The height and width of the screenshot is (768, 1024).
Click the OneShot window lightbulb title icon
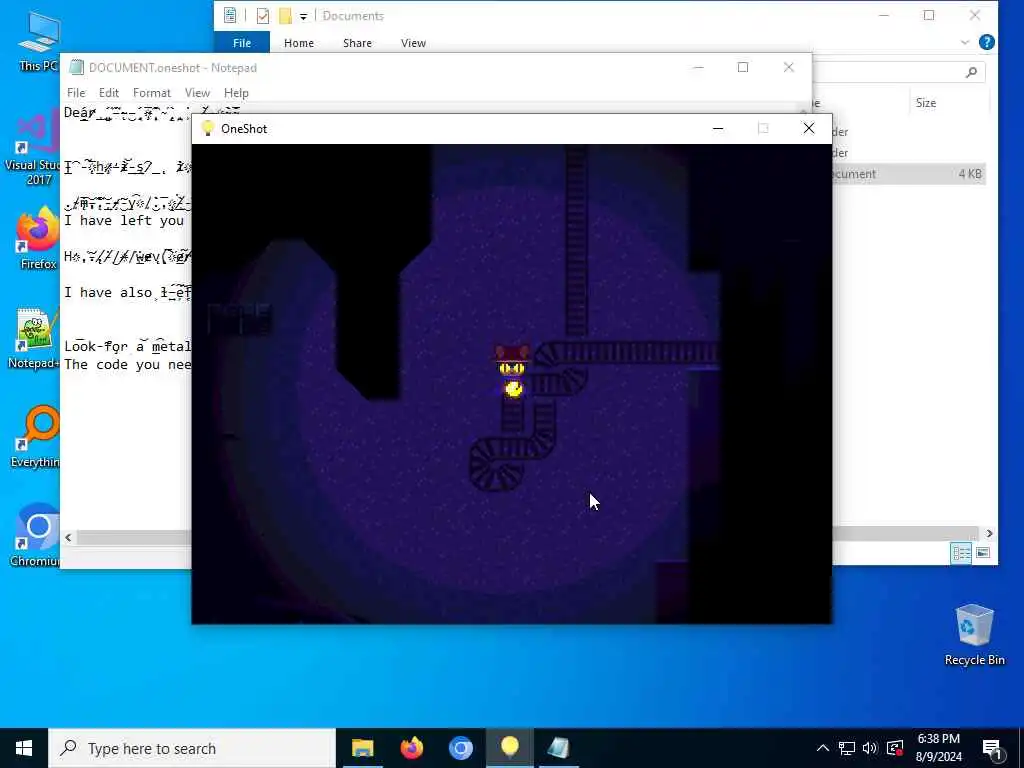[208, 128]
